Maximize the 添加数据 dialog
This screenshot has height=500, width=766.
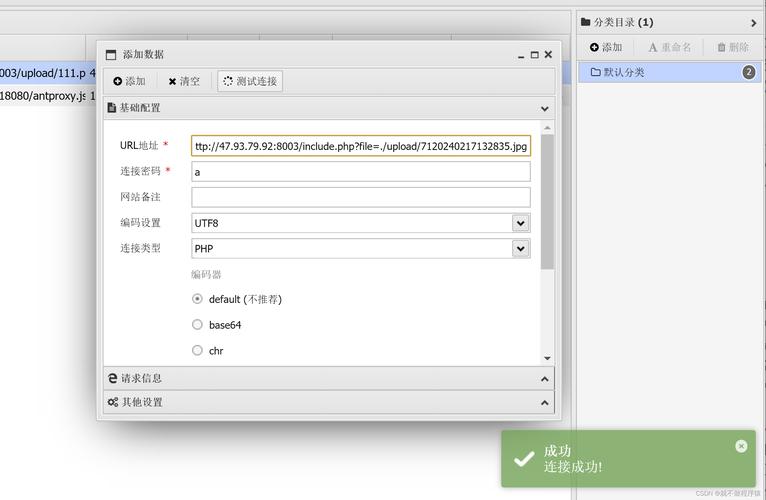(x=534, y=55)
